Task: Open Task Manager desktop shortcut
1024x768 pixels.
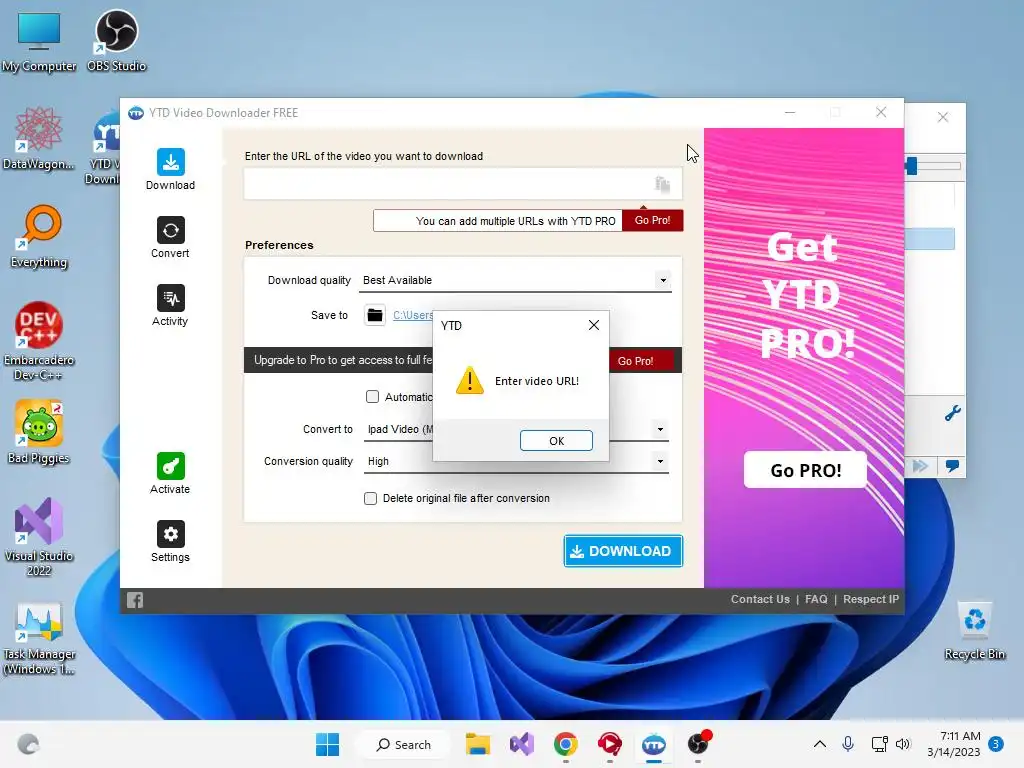Action: click(x=39, y=639)
